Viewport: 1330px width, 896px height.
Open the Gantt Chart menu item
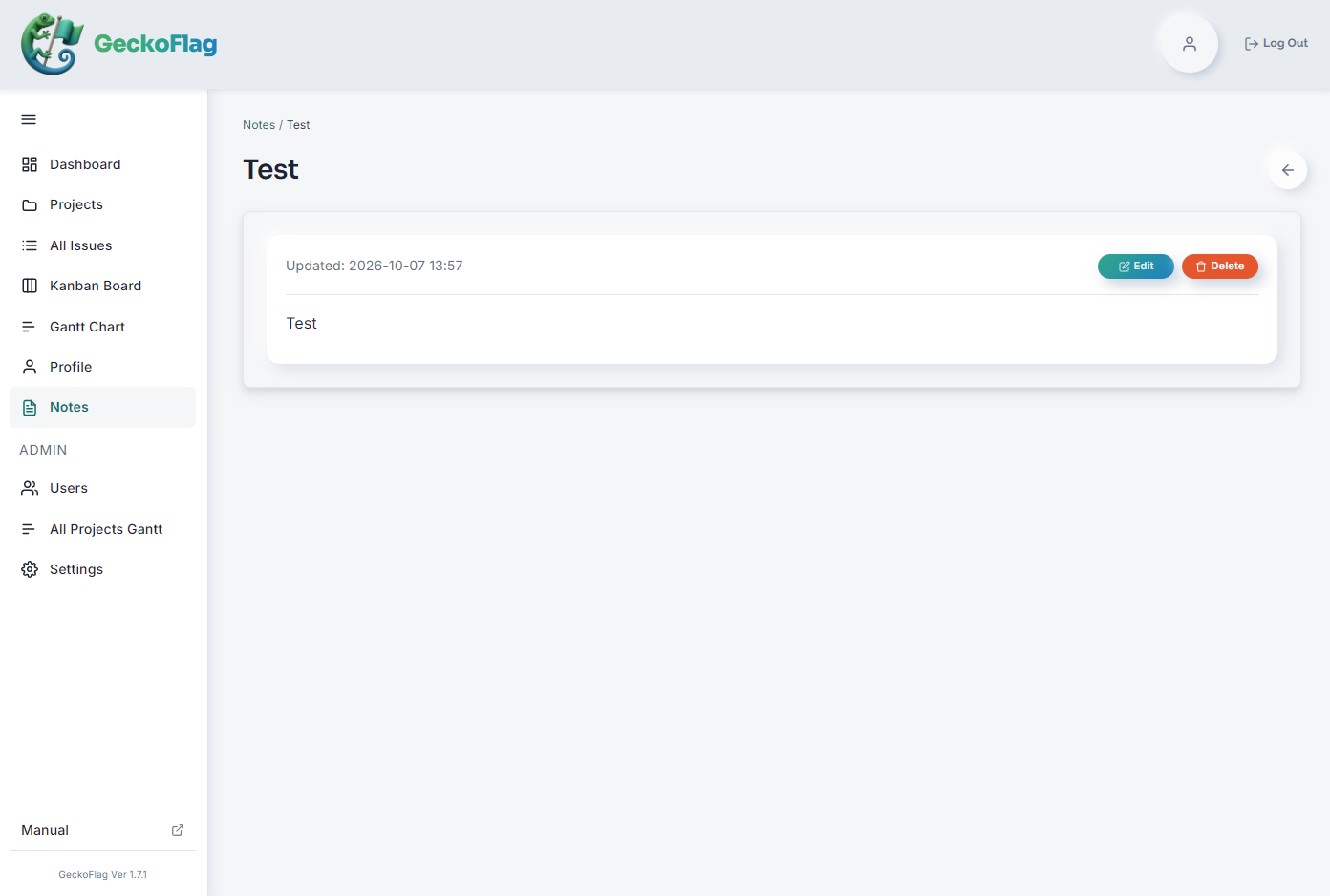pyautogui.click(x=102, y=327)
